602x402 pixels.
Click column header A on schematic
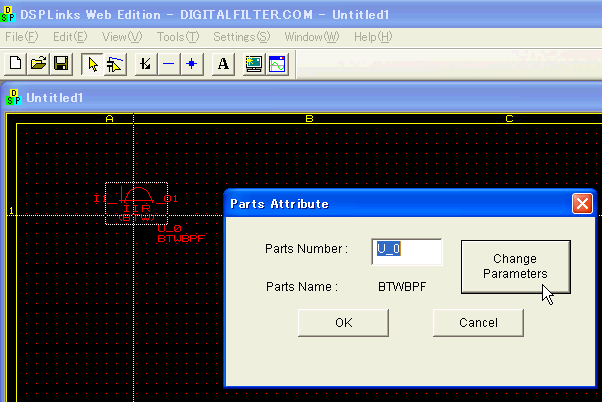pos(109,119)
